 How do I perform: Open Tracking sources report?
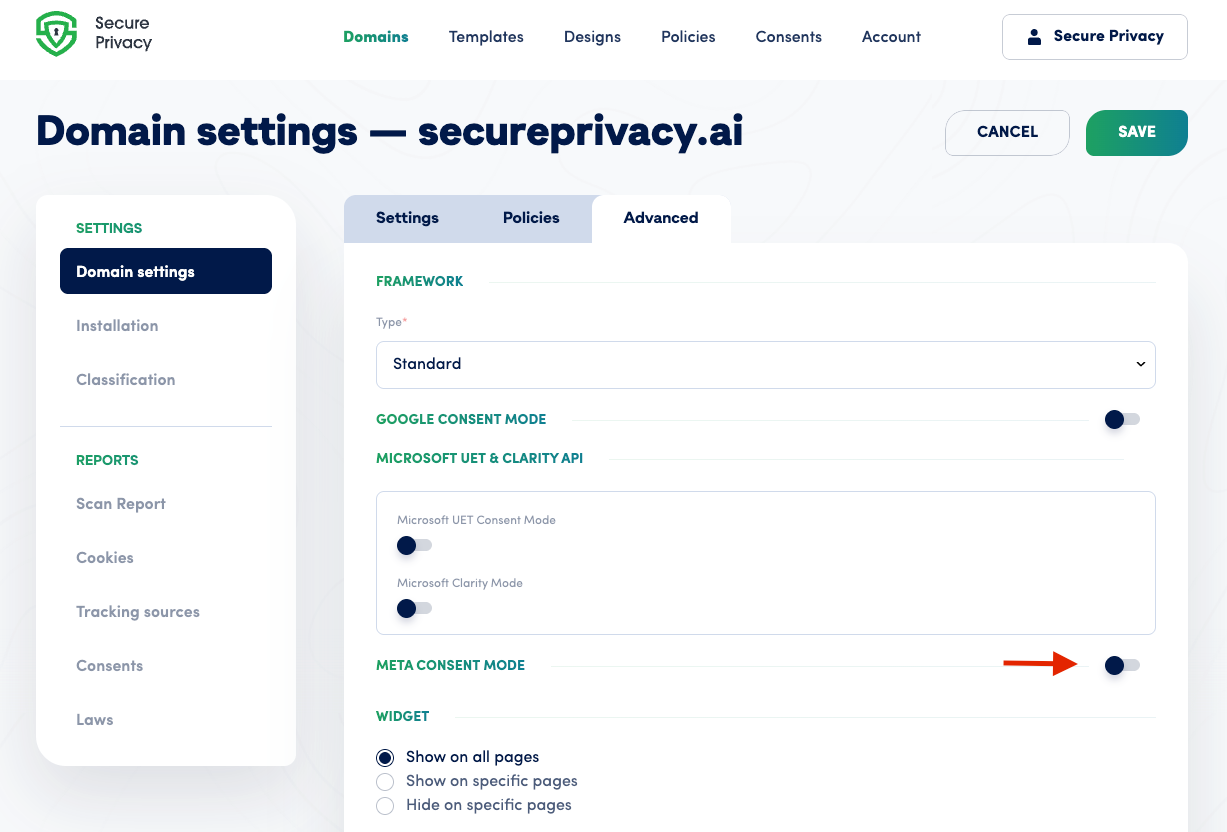[x=138, y=612]
